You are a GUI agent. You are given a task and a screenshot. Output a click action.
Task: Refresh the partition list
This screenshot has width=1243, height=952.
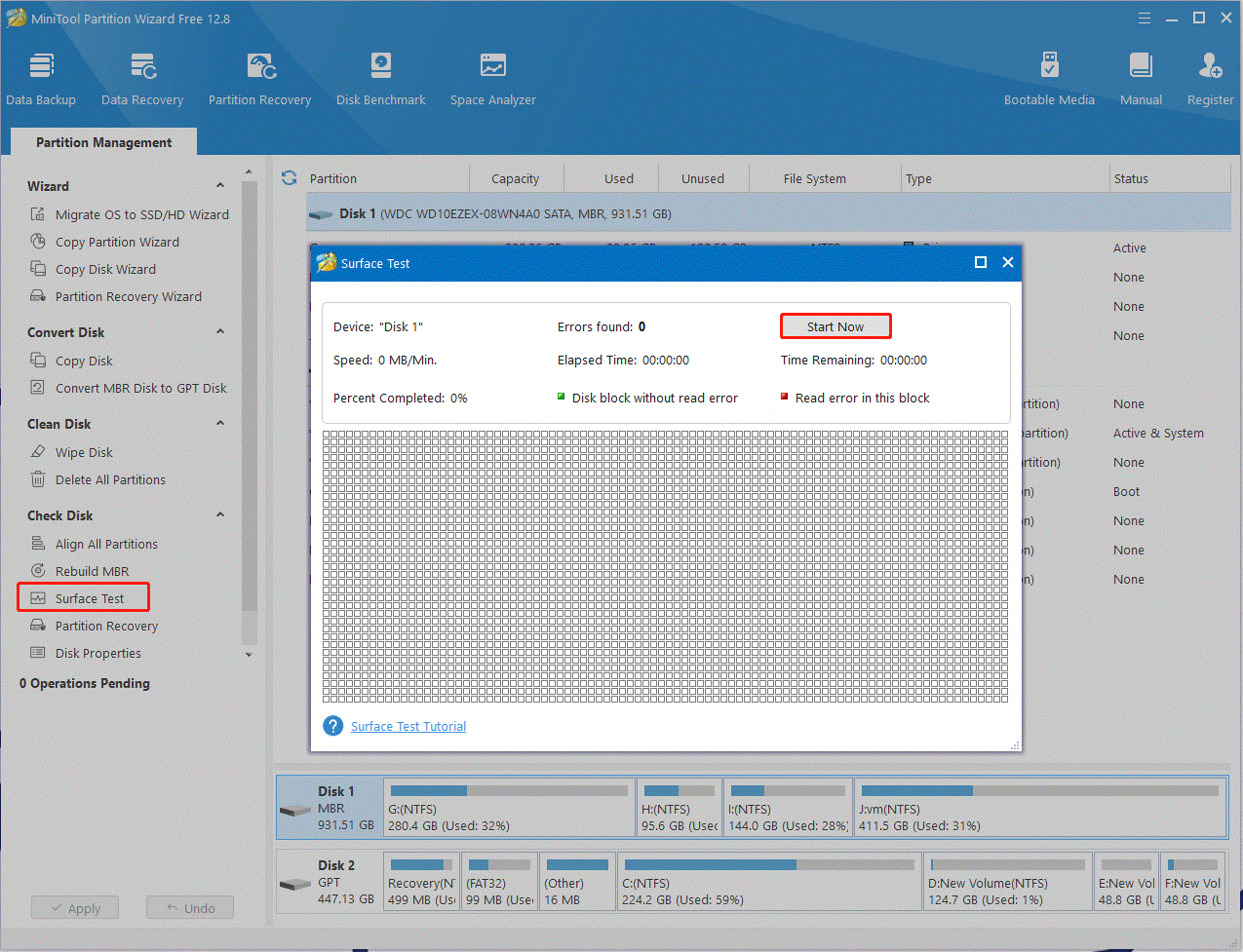pos(289,178)
